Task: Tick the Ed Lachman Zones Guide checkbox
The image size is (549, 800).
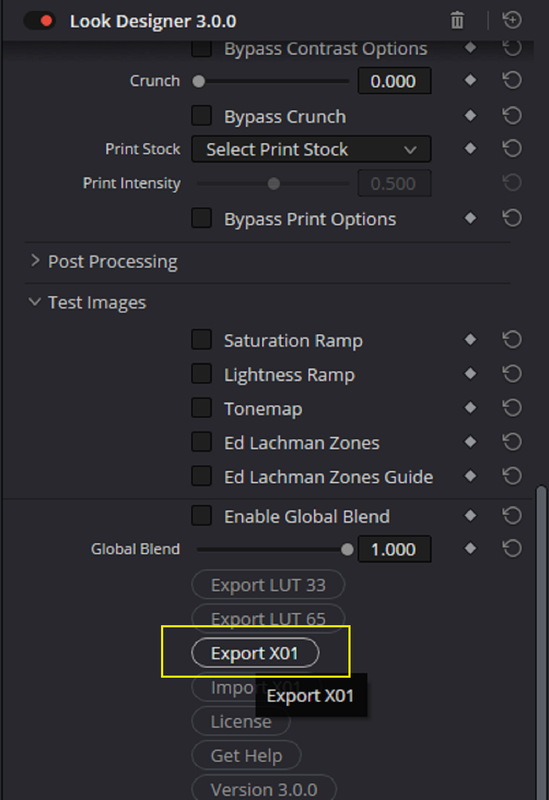Action: (x=202, y=476)
